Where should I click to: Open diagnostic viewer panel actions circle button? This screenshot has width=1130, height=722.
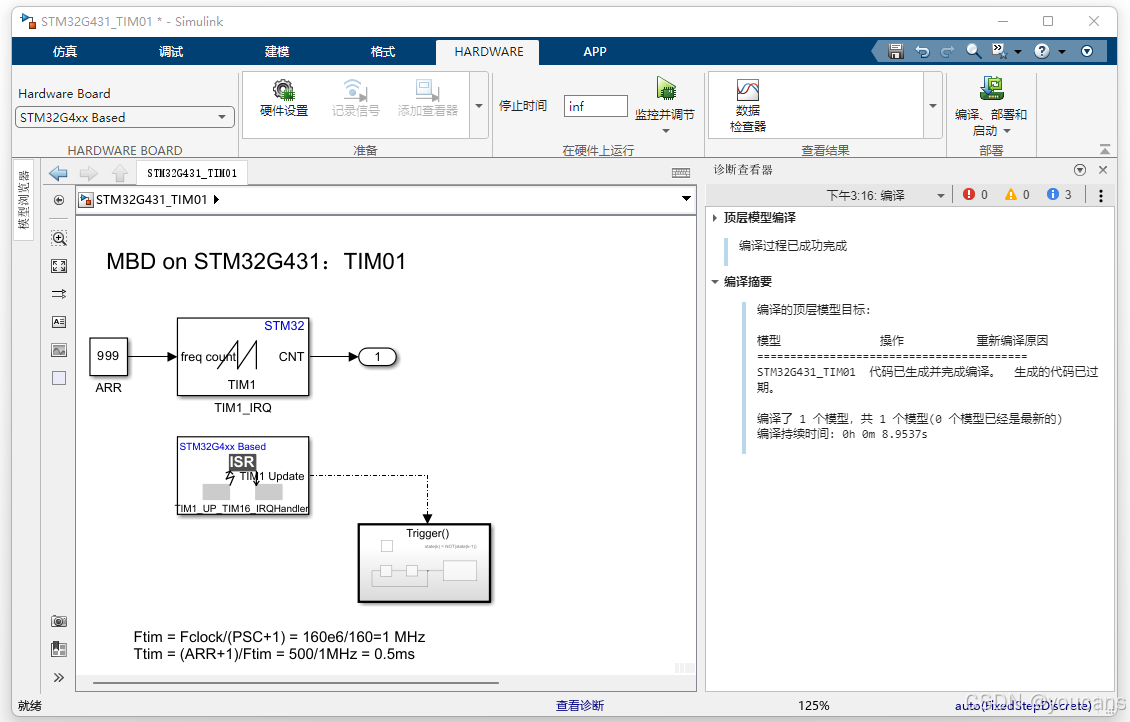coord(1080,170)
